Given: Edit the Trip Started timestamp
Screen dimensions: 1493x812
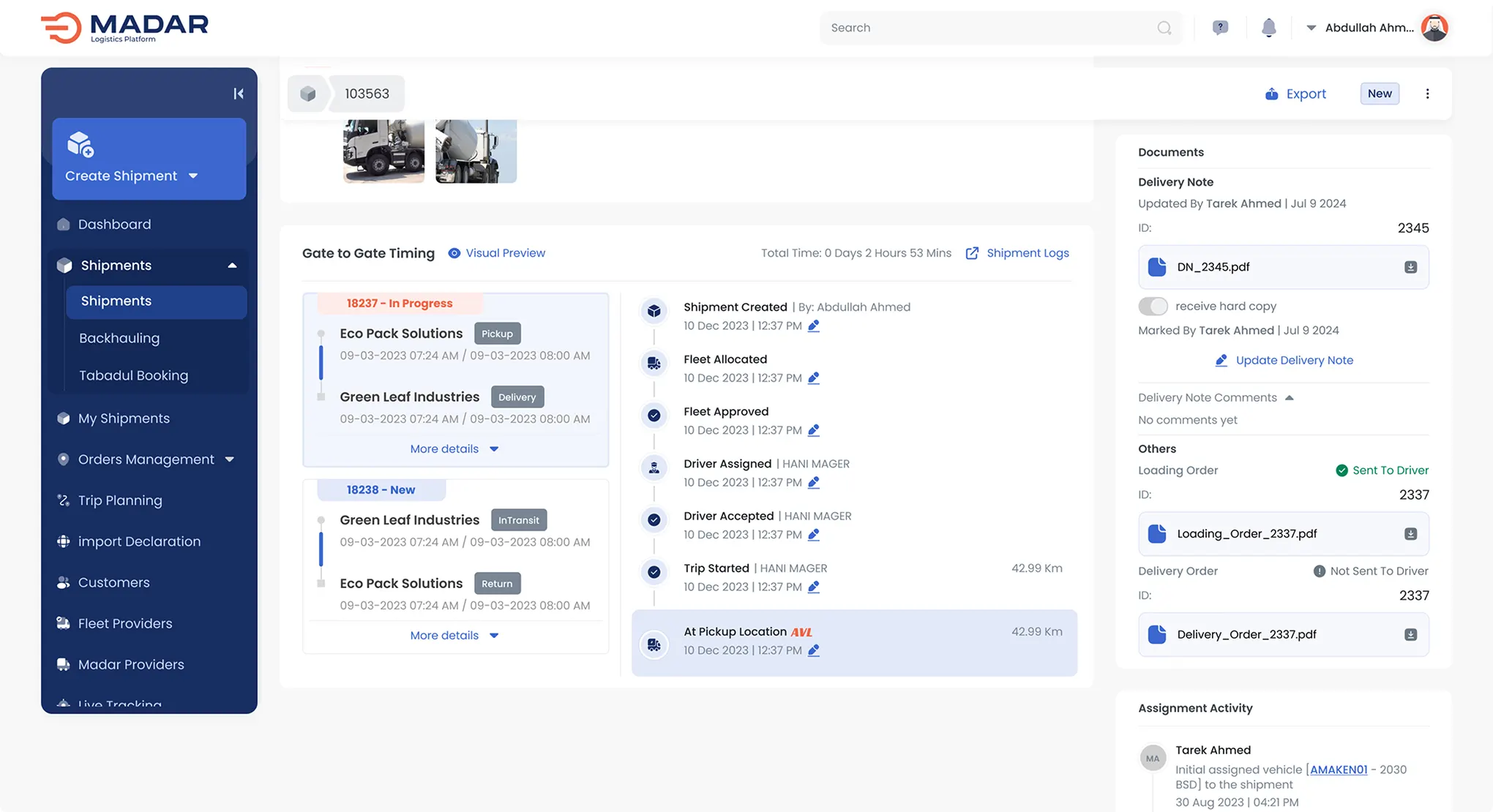Looking at the screenshot, I should [x=813, y=587].
